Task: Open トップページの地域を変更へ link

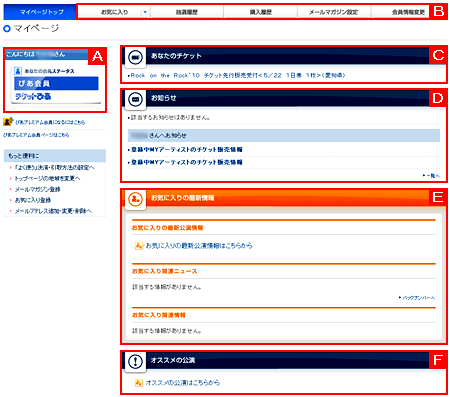Action: click(x=47, y=179)
